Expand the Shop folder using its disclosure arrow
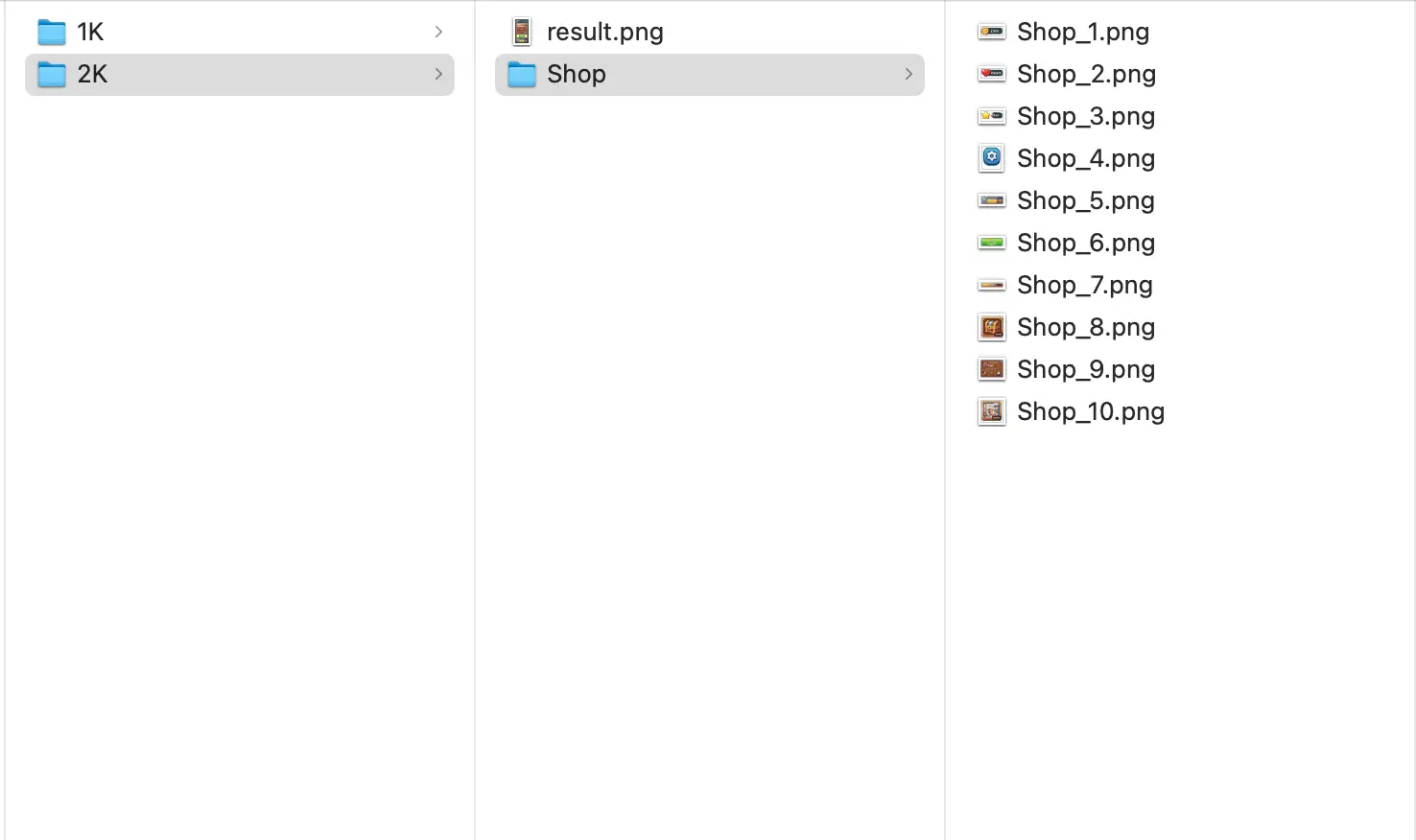The width and height of the screenshot is (1416, 840). (908, 74)
